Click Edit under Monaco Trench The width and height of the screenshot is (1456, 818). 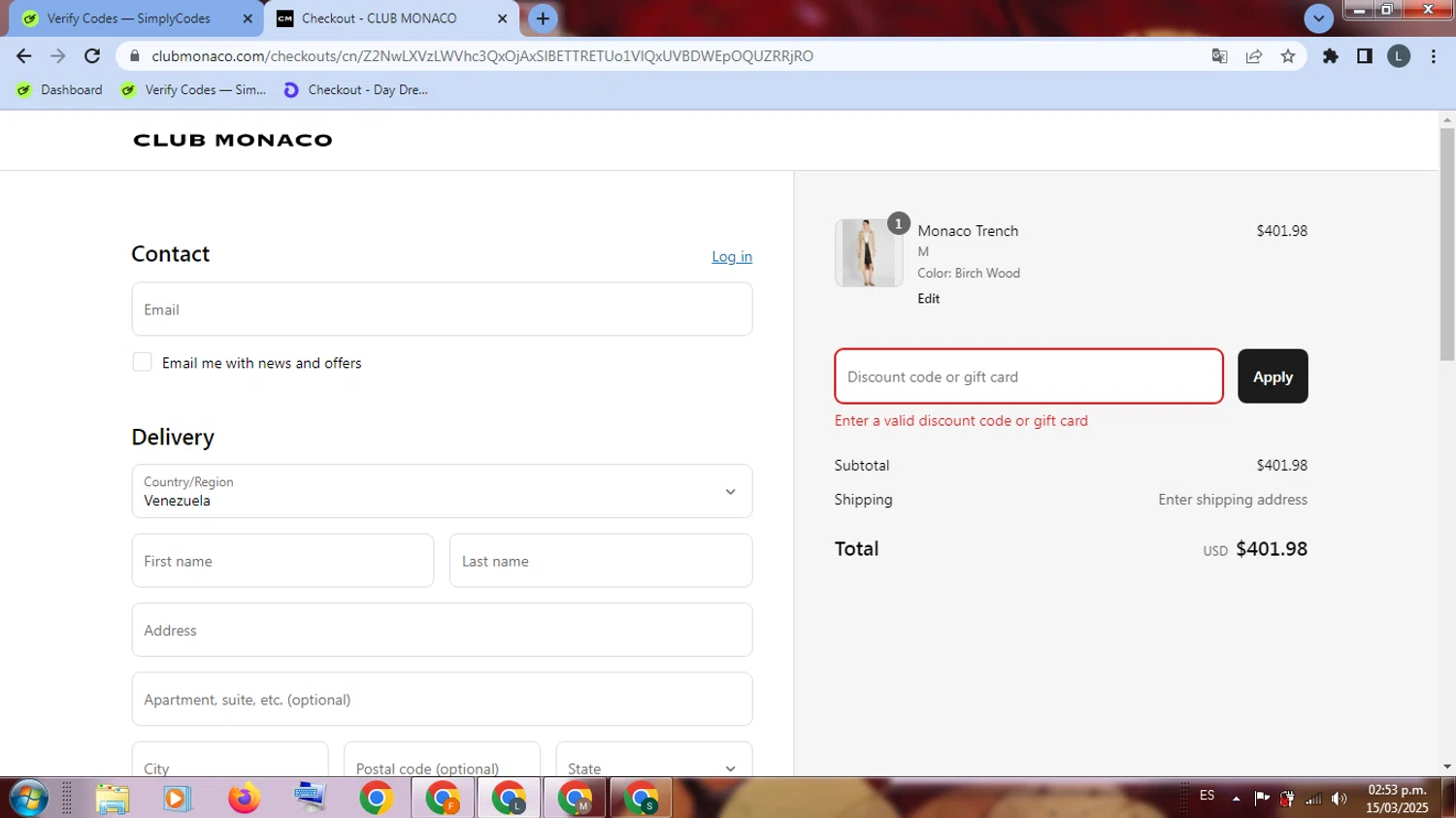point(929,299)
